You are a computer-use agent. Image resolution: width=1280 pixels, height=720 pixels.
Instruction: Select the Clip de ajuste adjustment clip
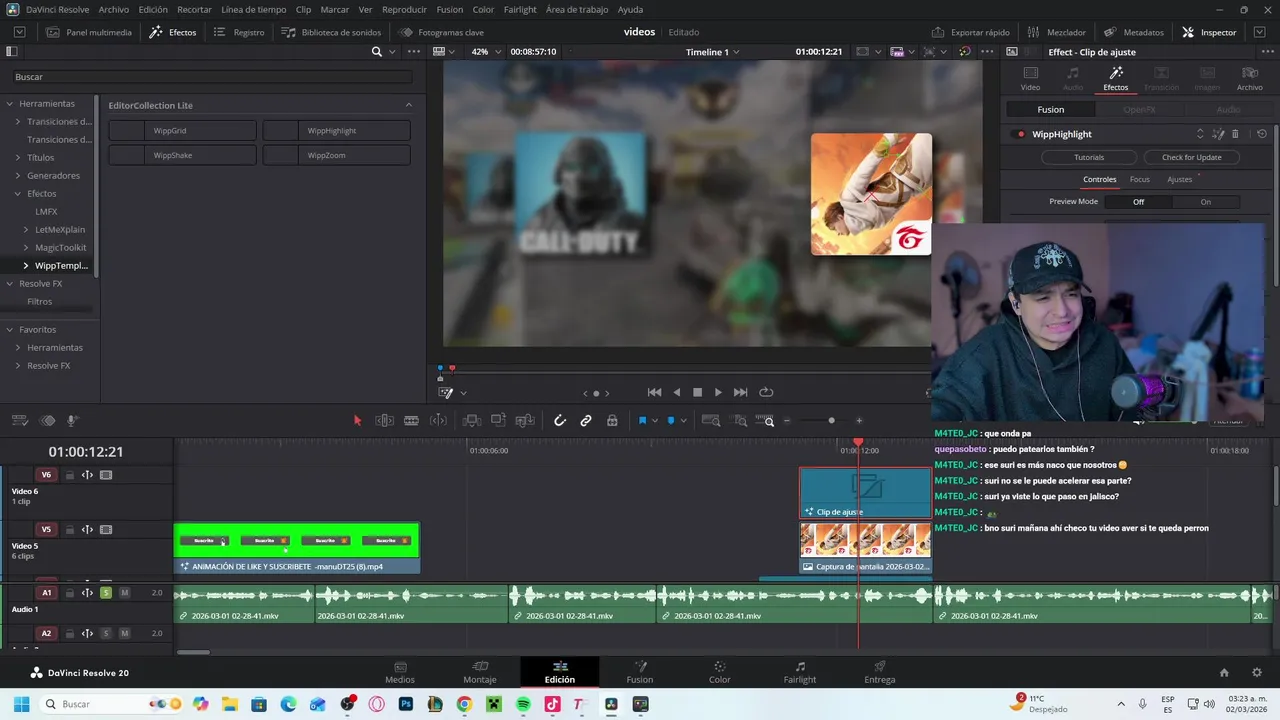pyautogui.click(x=865, y=493)
